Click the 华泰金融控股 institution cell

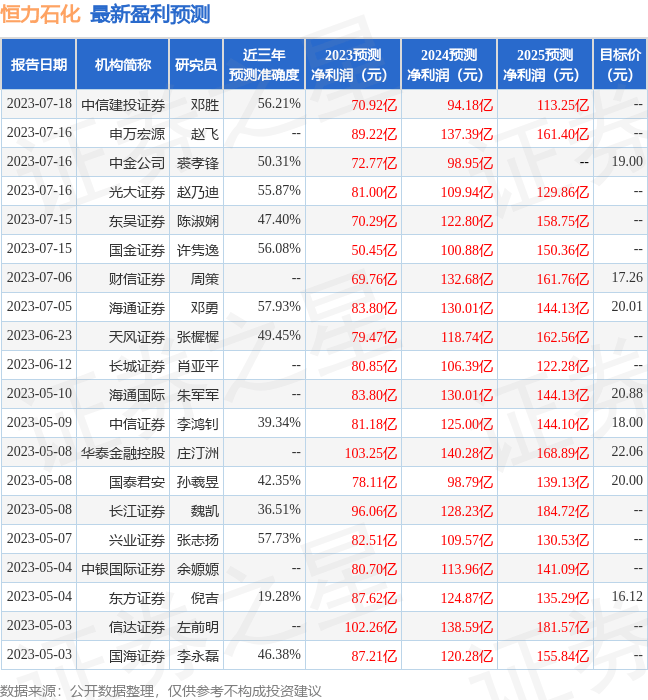click(123, 453)
